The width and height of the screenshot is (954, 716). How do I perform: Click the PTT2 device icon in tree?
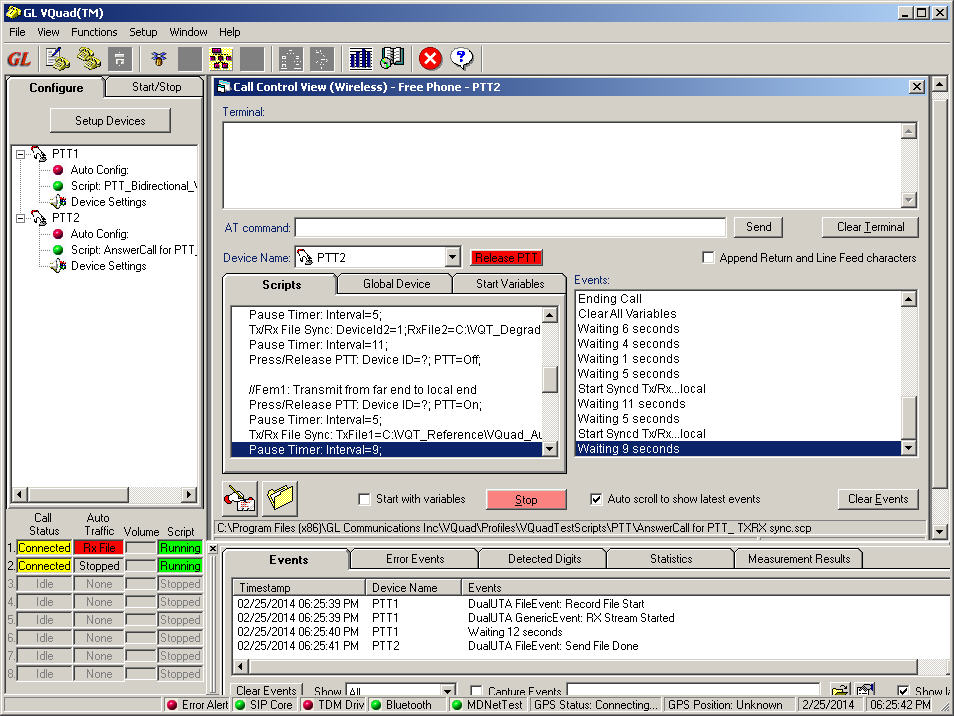pos(39,218)
